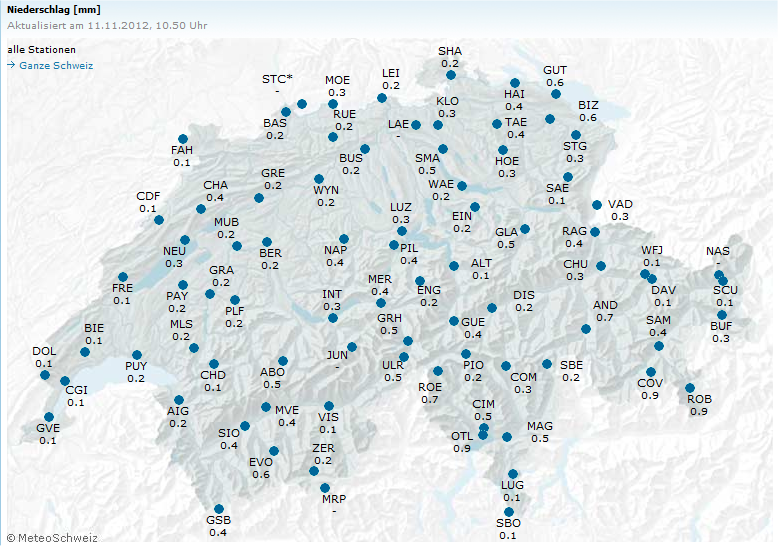Click the ABO station dot
The image size is (778, 546).
click(283, 361)
